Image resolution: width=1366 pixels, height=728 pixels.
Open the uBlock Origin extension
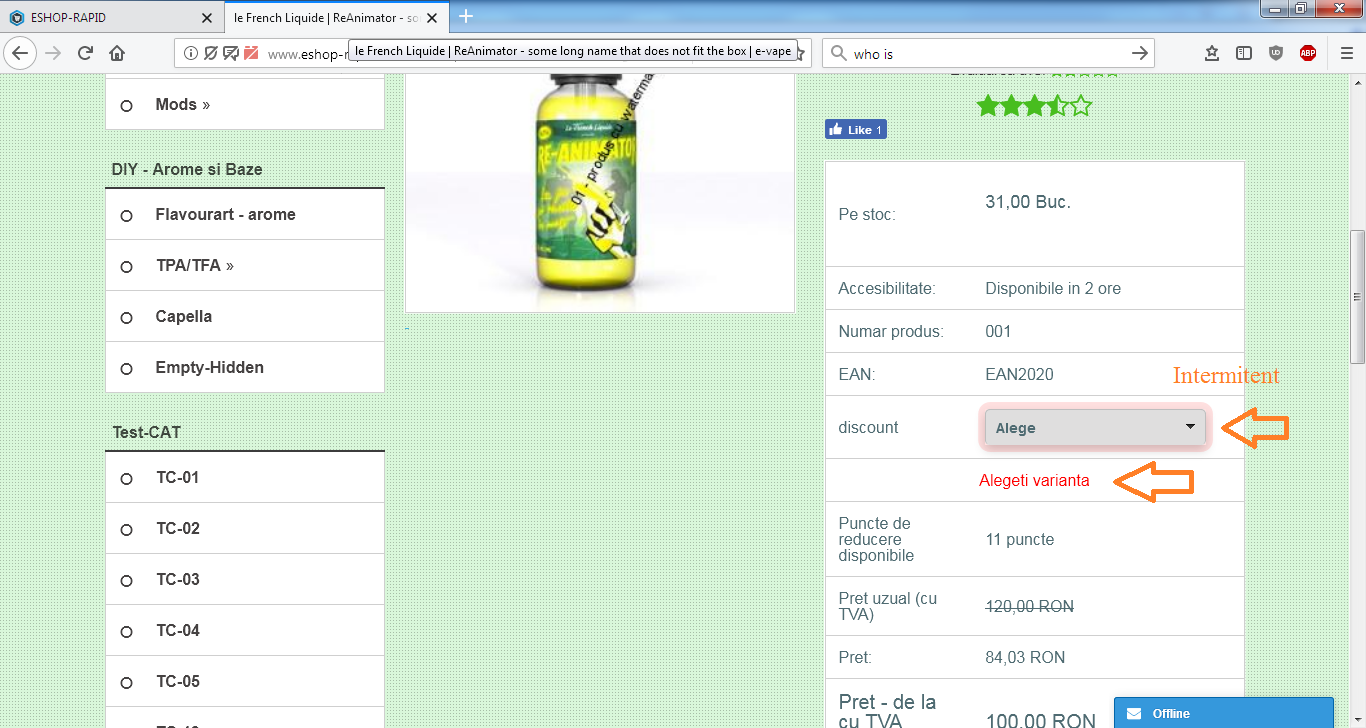pos(1276,54)
